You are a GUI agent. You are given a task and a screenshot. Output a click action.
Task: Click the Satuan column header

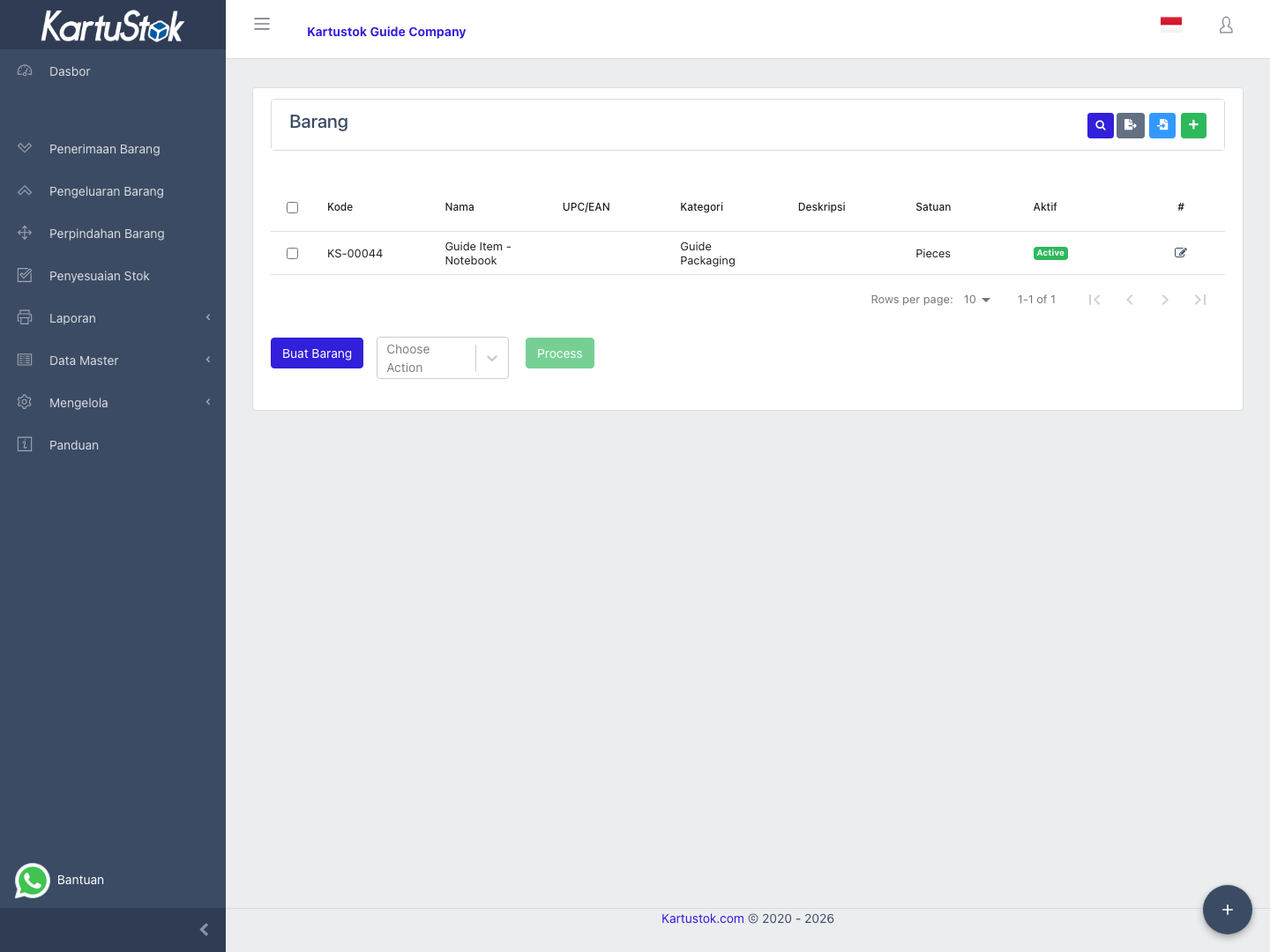click(x=933, y=207)
